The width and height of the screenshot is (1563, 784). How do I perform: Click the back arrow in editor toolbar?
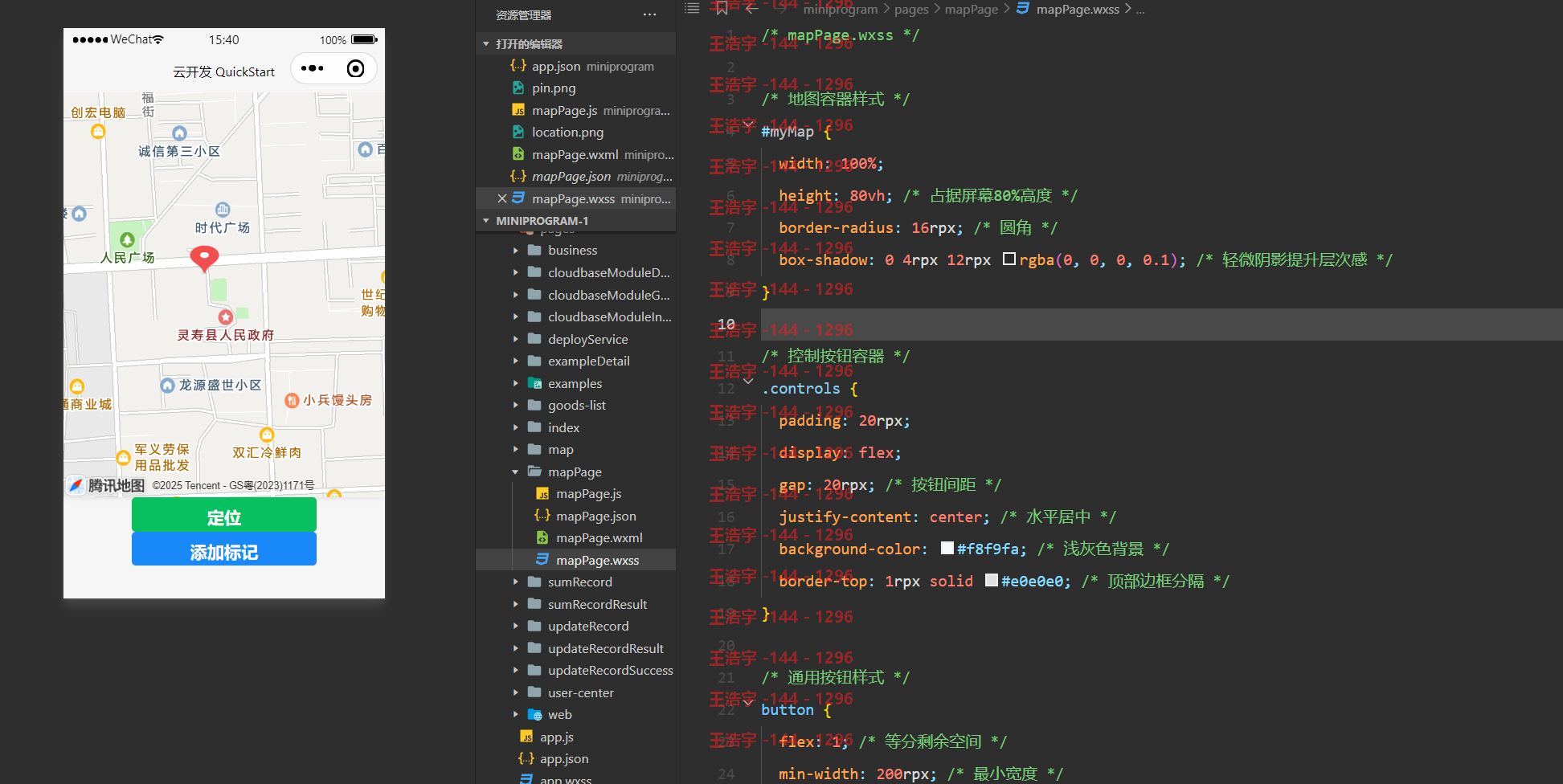pyautogui.click(x=751, y=9)
